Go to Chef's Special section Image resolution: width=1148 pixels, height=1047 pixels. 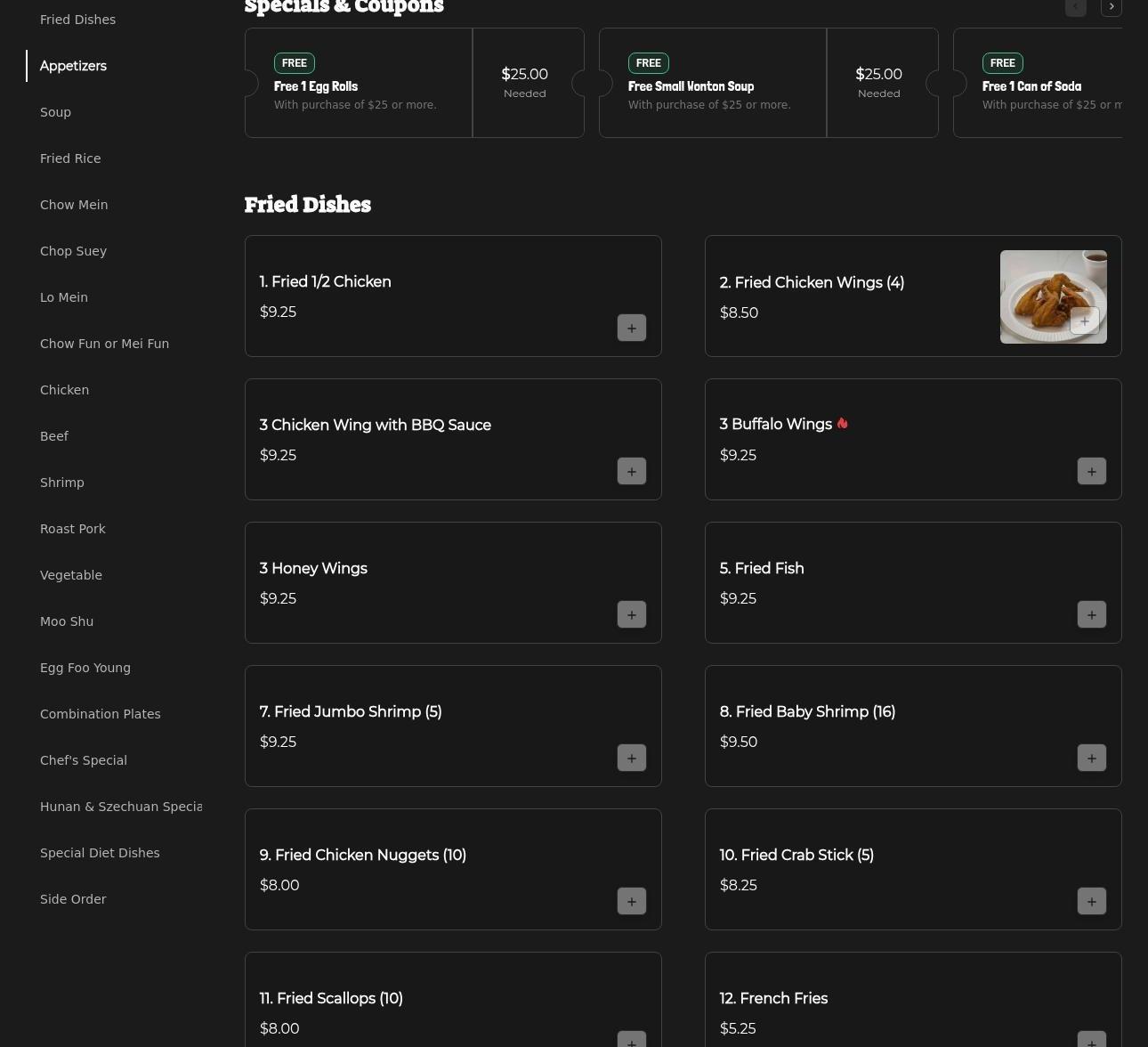(x=84, y=760)
